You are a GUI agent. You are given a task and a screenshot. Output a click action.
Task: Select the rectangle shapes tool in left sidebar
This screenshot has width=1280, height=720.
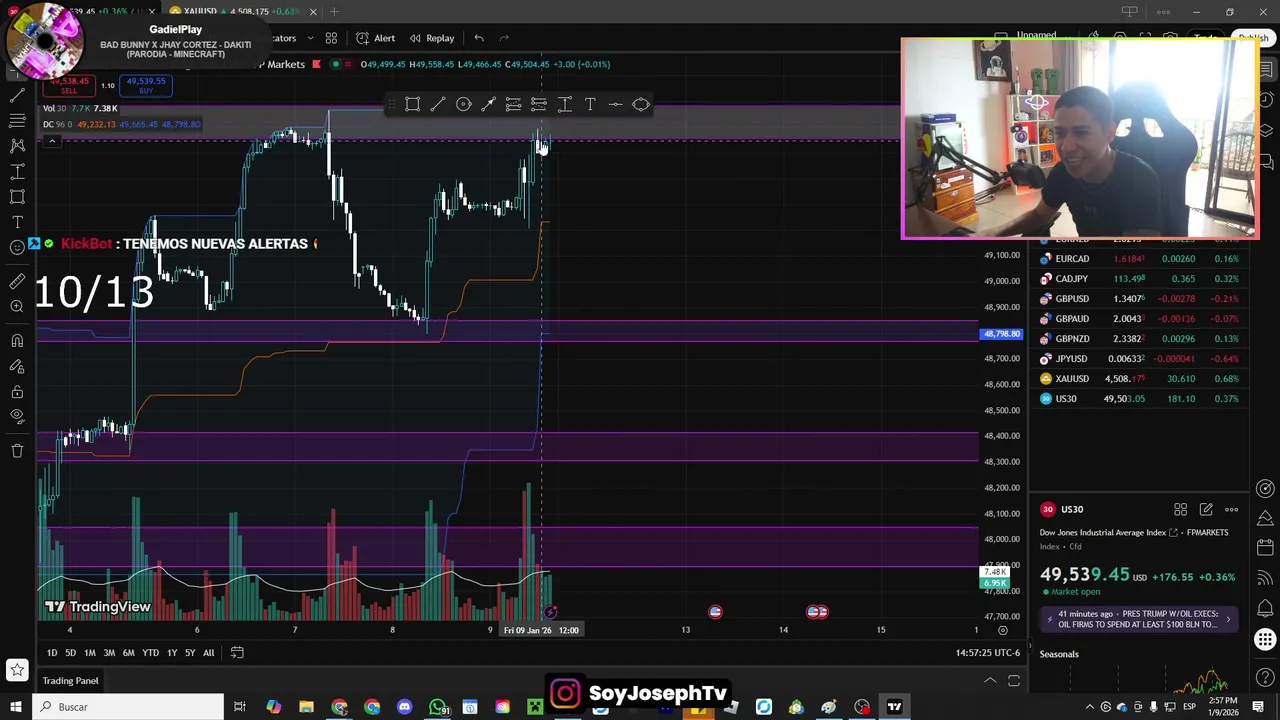point(17,197)
